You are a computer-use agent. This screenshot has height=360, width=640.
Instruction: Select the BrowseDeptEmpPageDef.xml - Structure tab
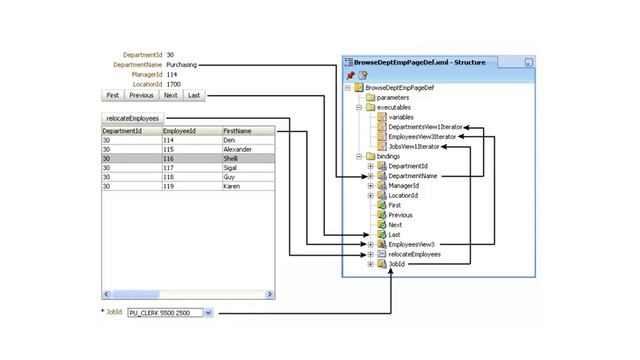click(x=420, y=62)
